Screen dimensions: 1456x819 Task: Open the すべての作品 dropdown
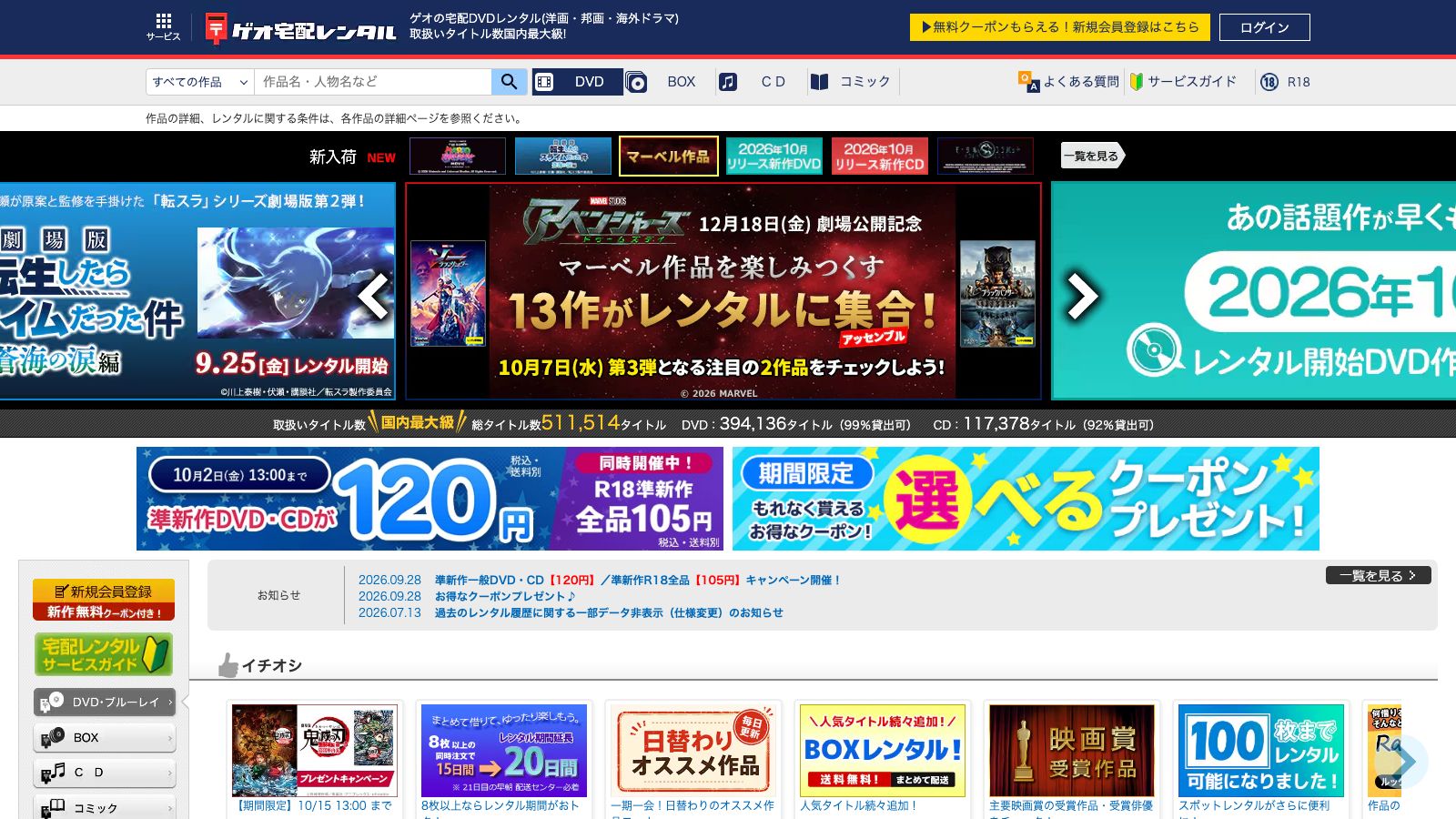(x=200, y=82)
